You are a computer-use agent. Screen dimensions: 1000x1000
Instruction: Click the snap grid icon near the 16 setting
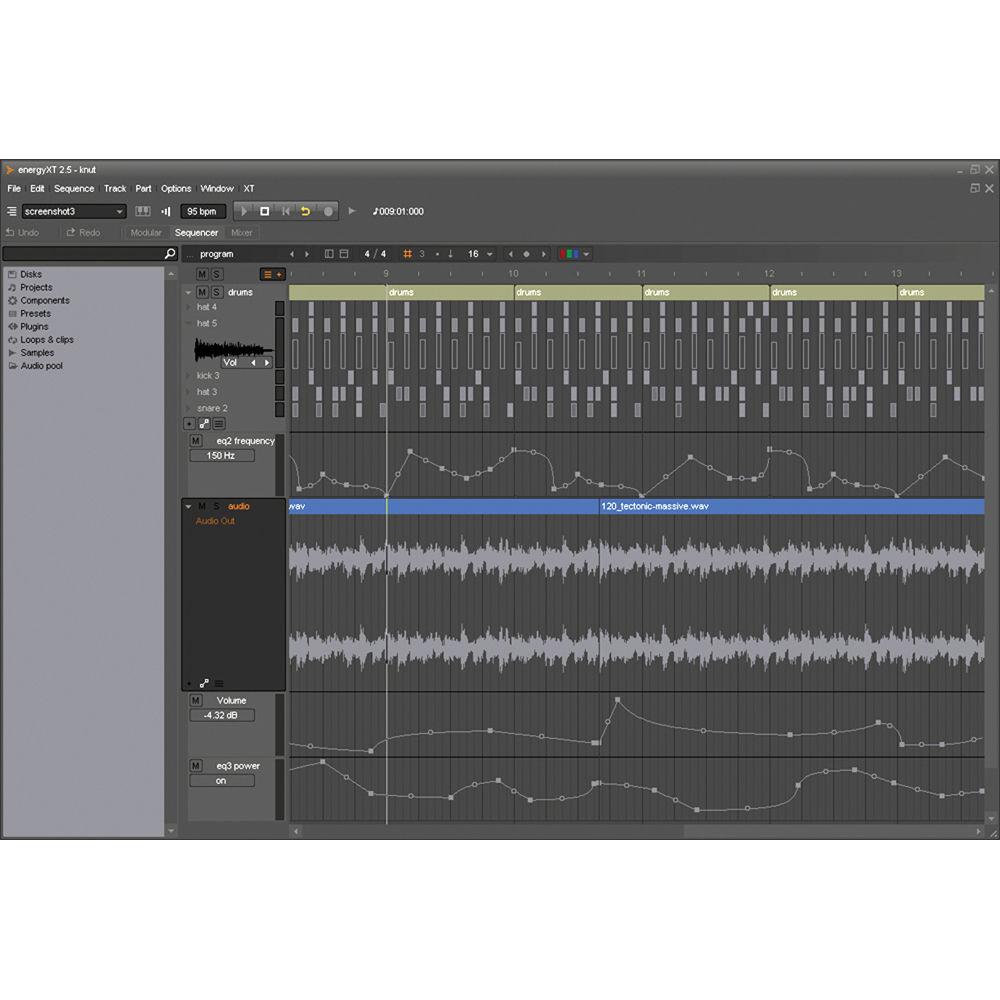coord(407,253)
